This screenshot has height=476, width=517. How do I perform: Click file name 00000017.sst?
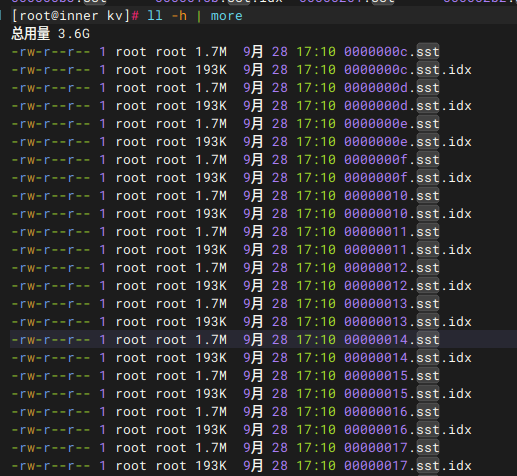point(392,448)
